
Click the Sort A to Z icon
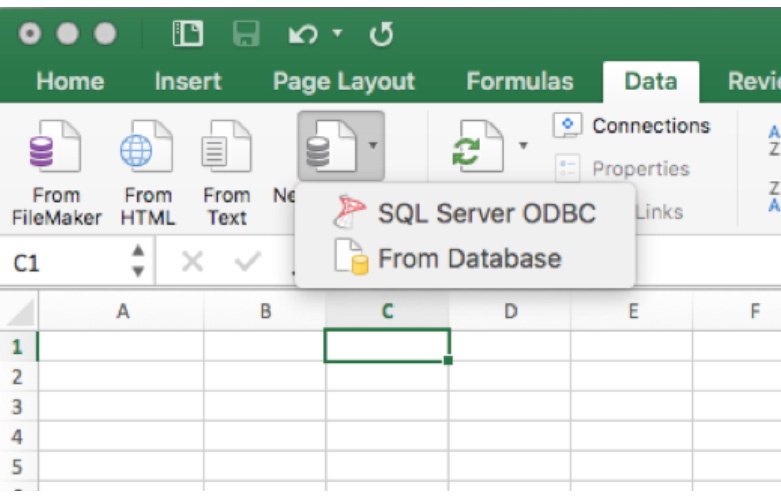(x=774, y=140)
